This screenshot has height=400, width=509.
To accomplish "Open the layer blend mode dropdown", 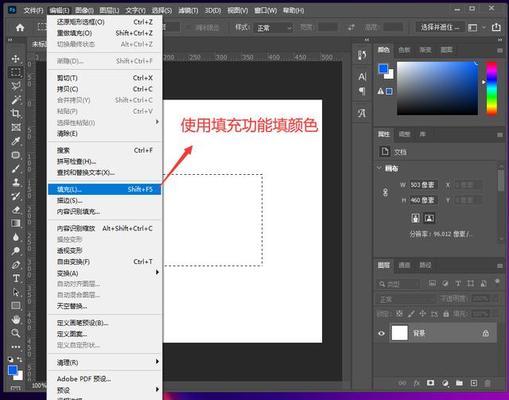I will click(406, 299).
